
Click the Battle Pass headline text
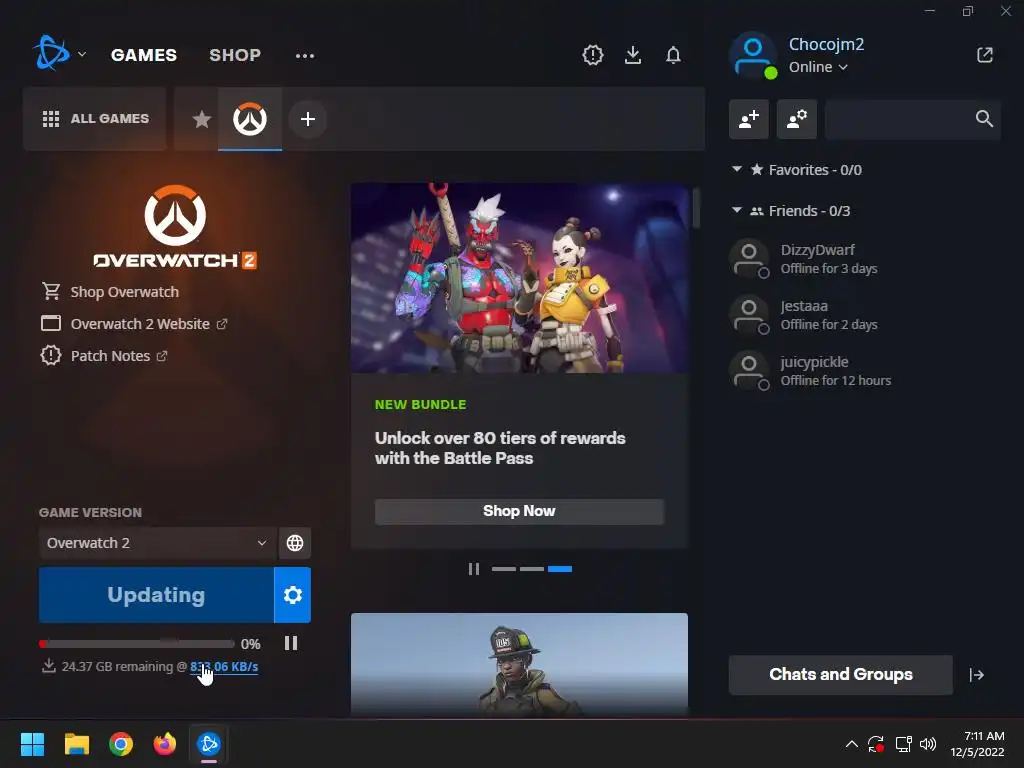pos(500,448)
